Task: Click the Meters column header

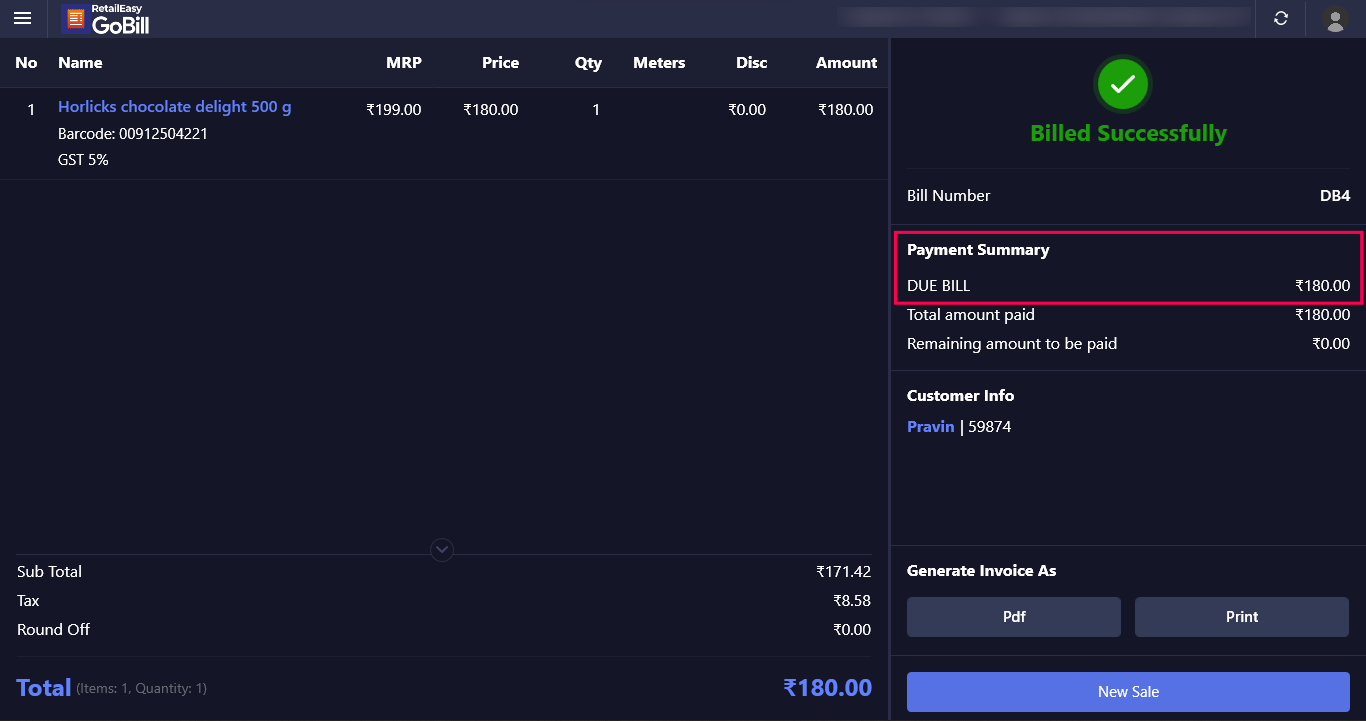Action: coord(659,63)
